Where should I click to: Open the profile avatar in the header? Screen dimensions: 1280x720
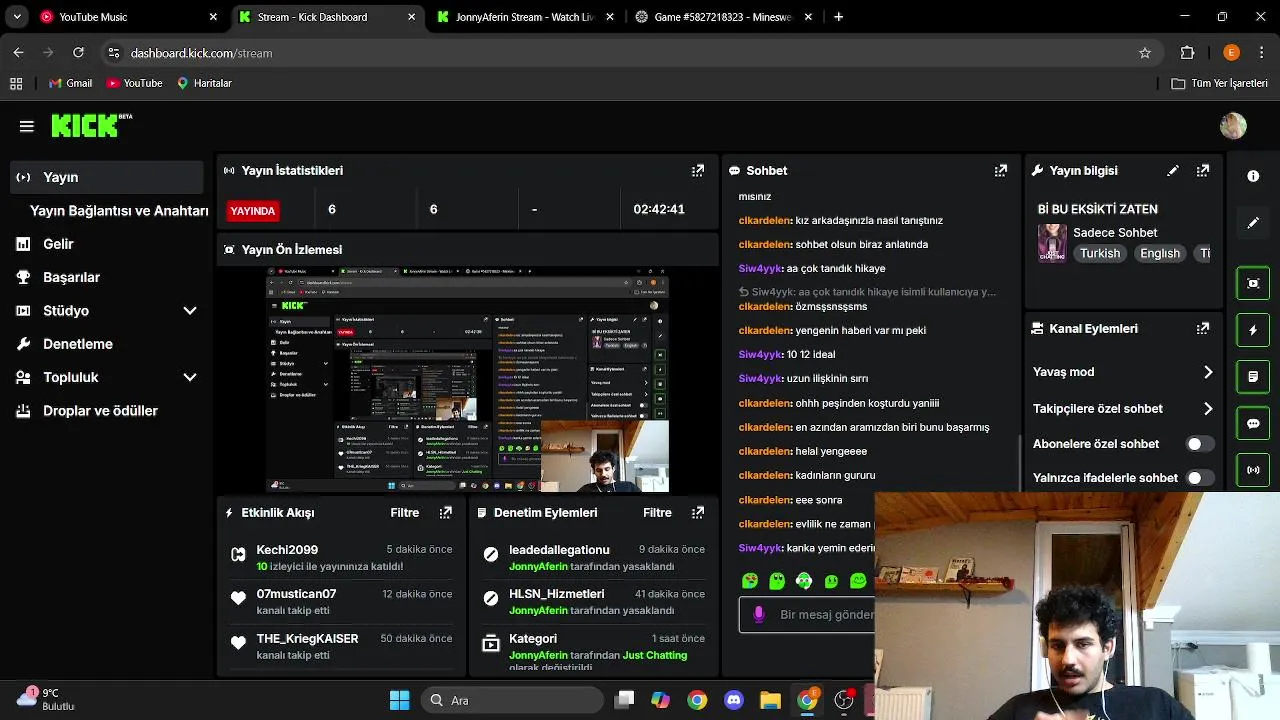click(x=1233, y=126)
